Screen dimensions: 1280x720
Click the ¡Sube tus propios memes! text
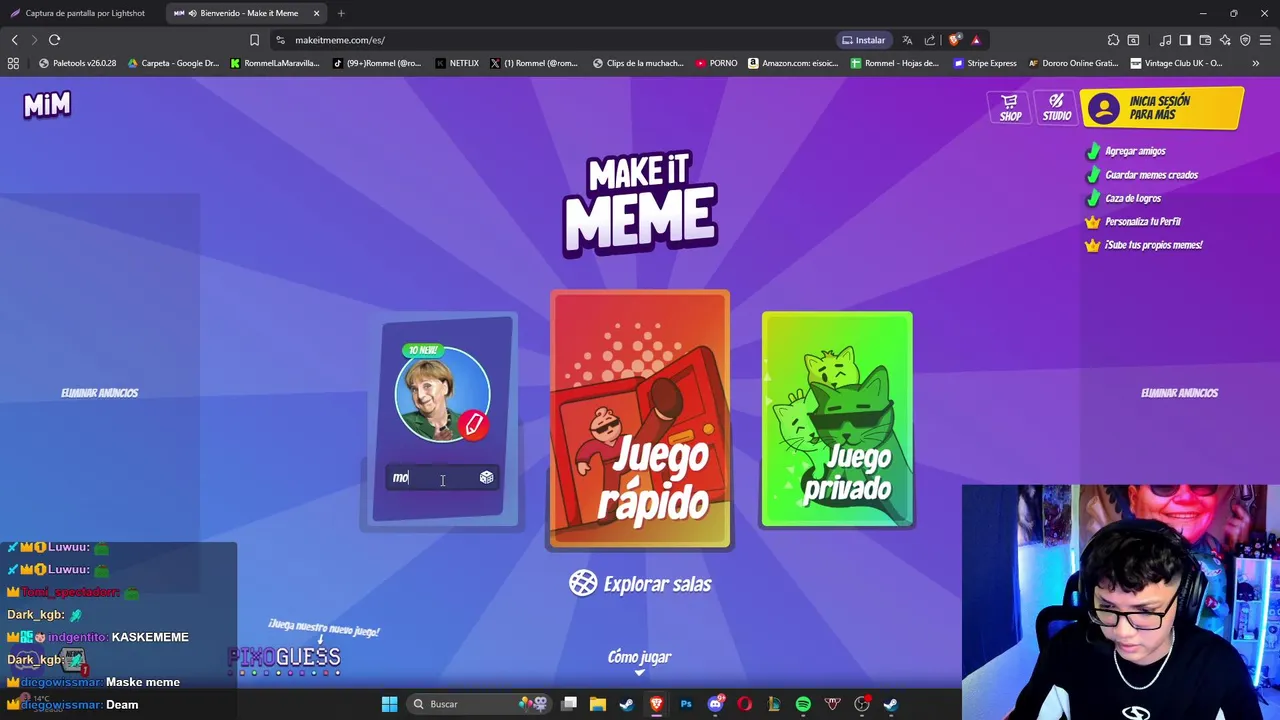pos(1153,245)
